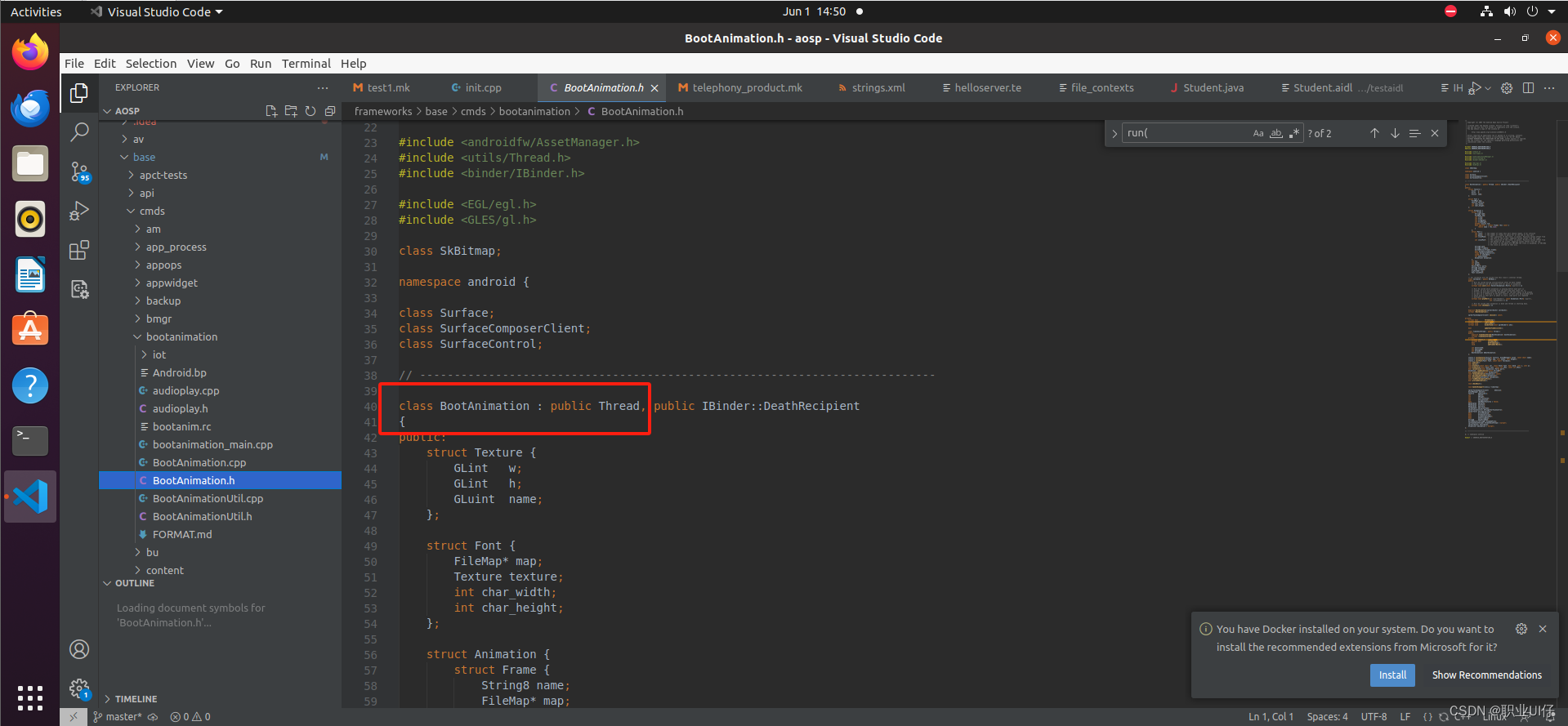The width and height of the screenshot is (1568, 726).
Task: Switch to the init.cpp tab
Action: click(483, 87)
